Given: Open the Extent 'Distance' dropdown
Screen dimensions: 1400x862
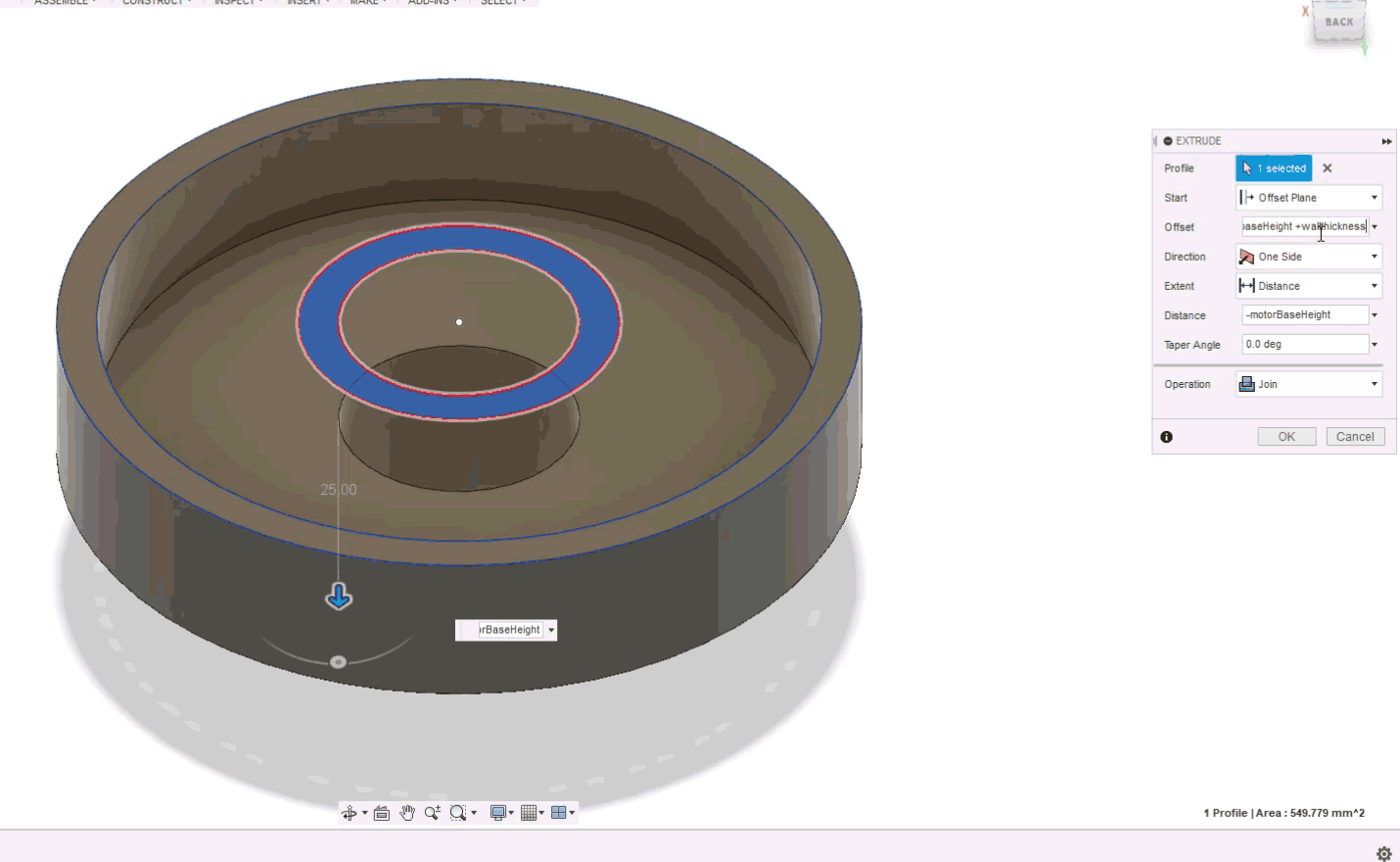Looking at the screenshot, I should (1309, 286).
